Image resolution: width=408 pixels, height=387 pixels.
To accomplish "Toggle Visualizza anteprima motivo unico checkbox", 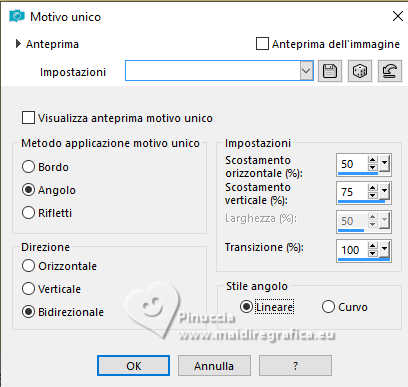I will point(28,118).
